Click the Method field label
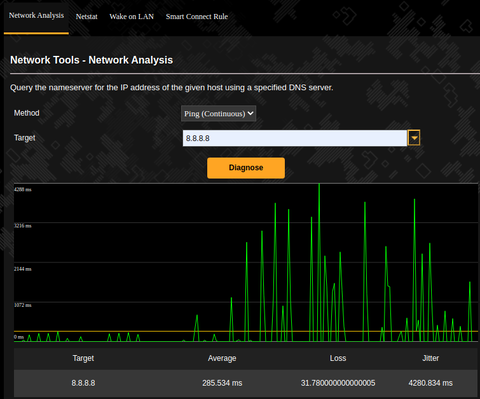480x399 pixels. [x=26, y=113]
